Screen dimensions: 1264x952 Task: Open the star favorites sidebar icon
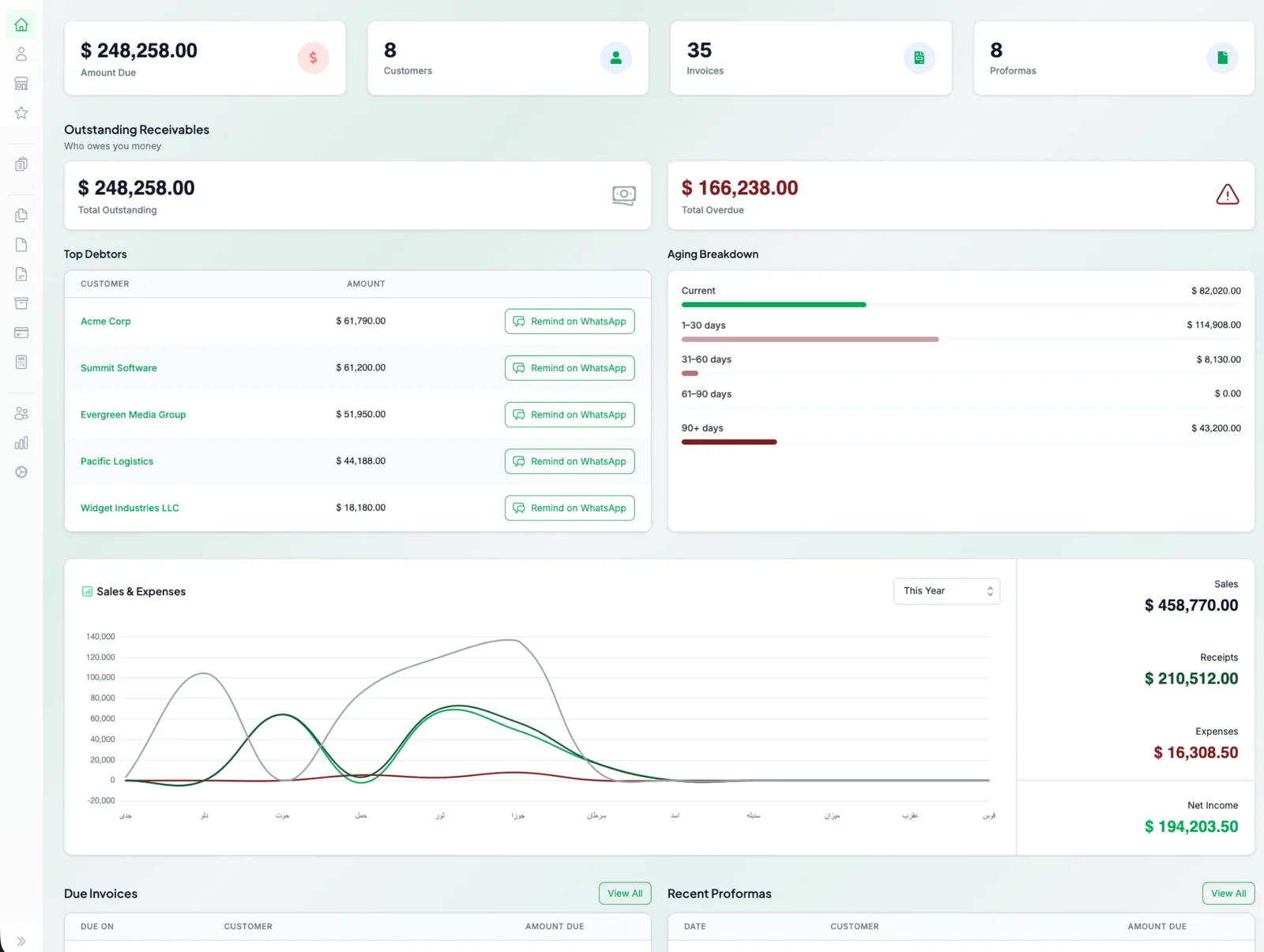coord(21,113)
